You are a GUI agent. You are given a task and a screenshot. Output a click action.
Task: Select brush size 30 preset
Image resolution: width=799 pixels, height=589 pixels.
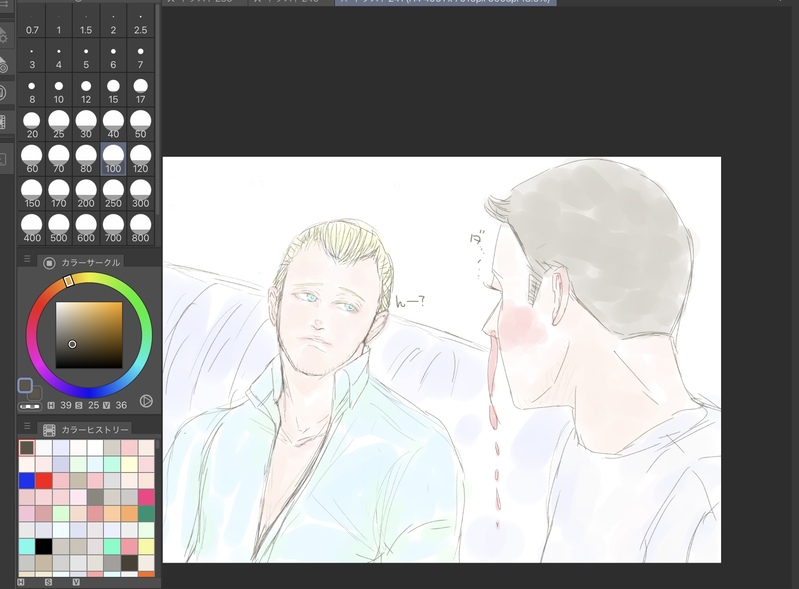tap(86, 125)
